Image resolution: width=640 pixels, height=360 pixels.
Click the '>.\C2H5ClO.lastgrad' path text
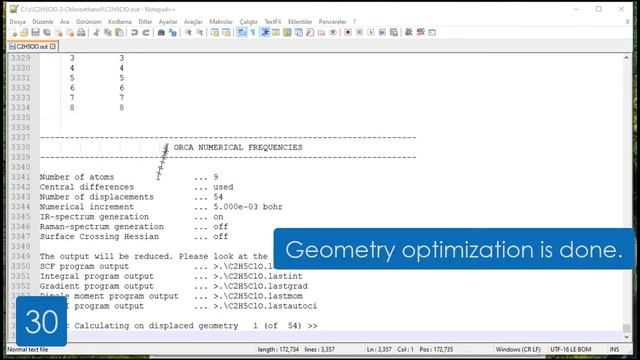[x=260, y=286]
